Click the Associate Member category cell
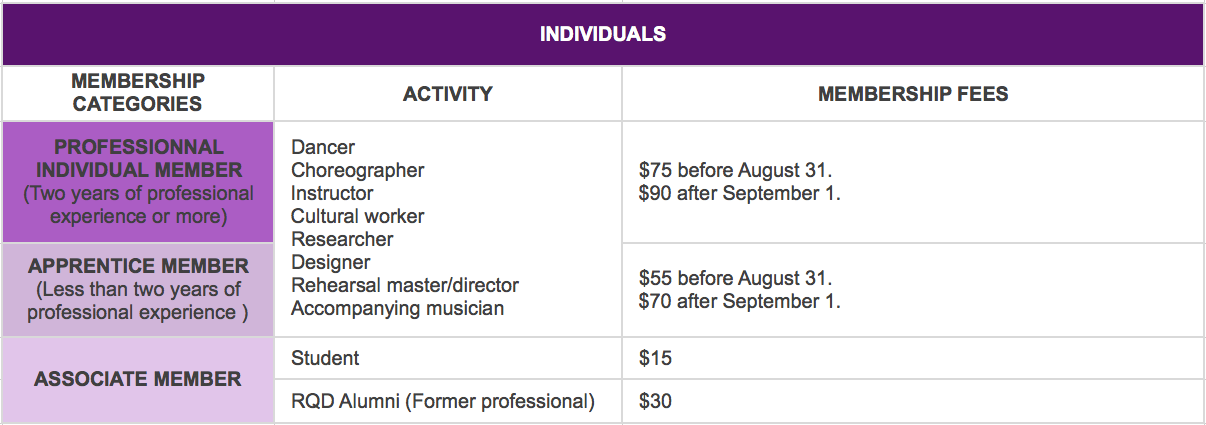Image resolution: width=1206 pixels, height=425 pixels. click(138, 380)
